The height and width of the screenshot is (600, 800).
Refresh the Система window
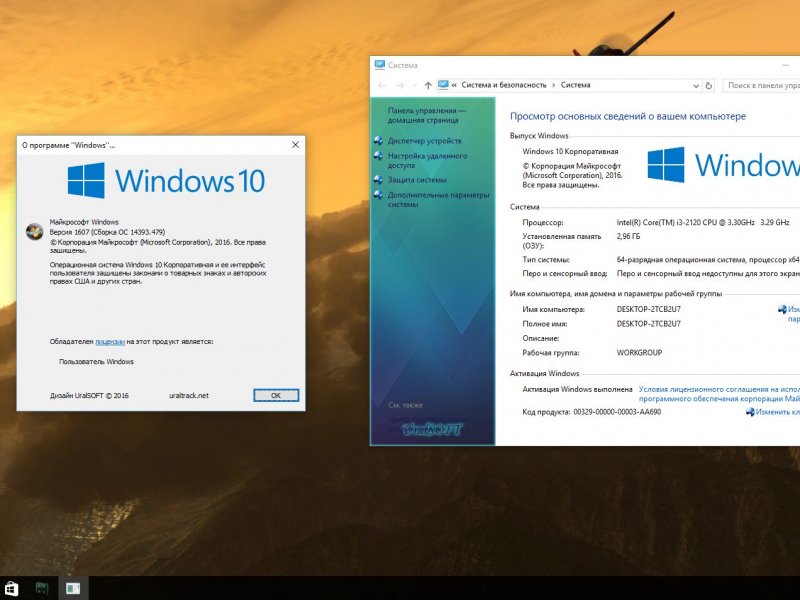tap(709, 86)
